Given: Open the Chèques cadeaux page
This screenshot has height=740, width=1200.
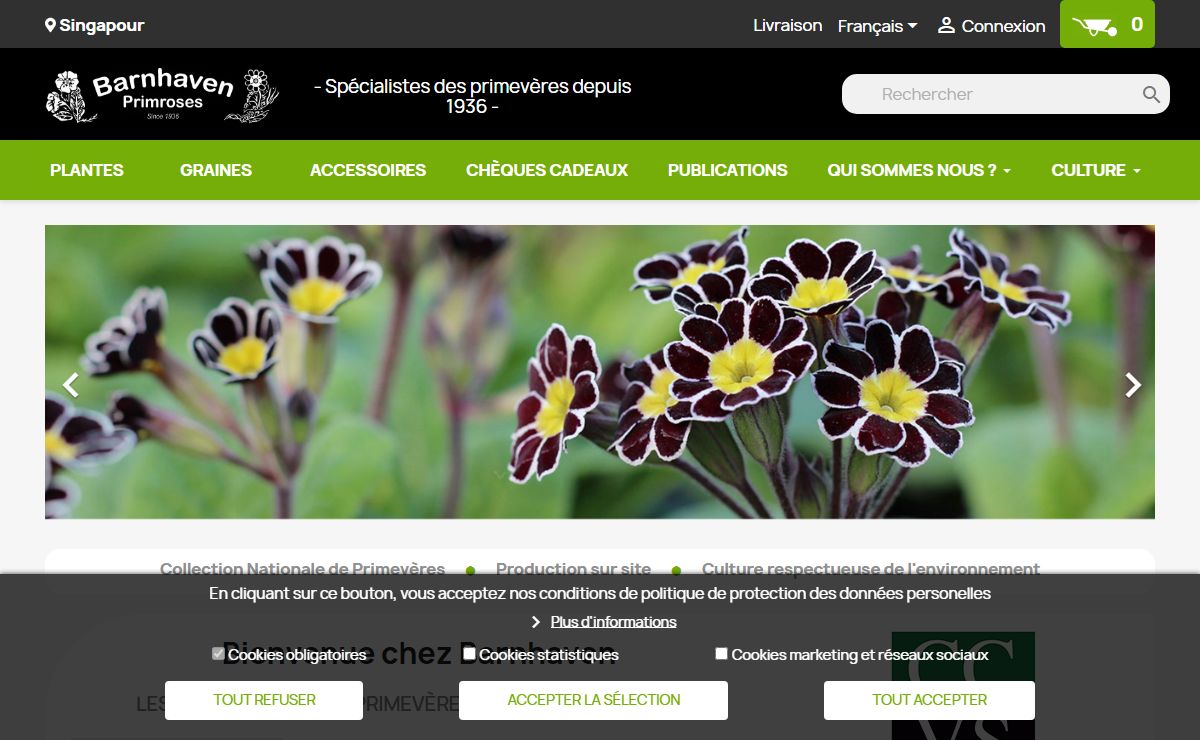Looking at the screenshot, I should (547, 170).
